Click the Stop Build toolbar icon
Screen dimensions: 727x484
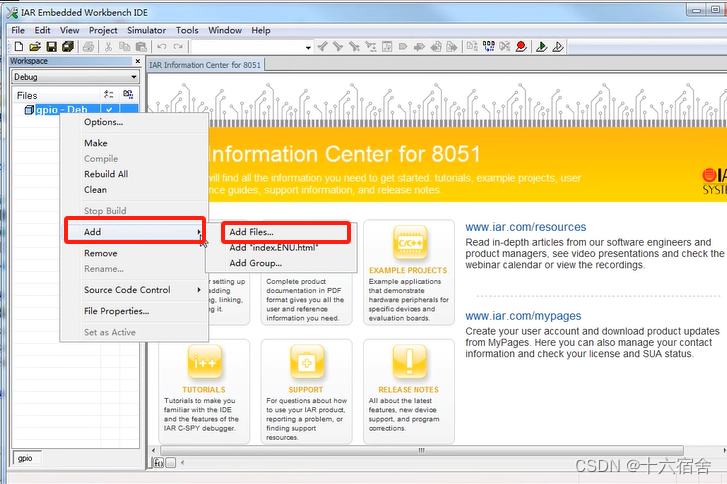point(504,46)
